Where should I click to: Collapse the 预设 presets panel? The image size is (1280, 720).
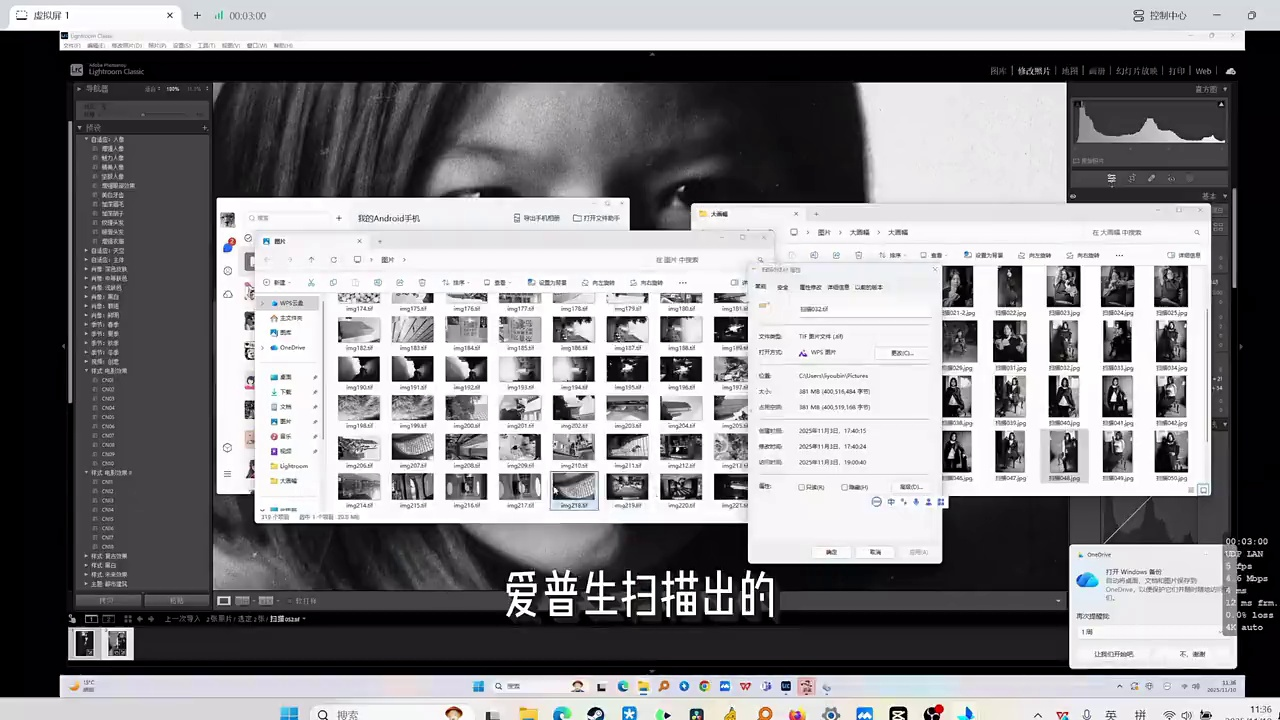(80, 128)
